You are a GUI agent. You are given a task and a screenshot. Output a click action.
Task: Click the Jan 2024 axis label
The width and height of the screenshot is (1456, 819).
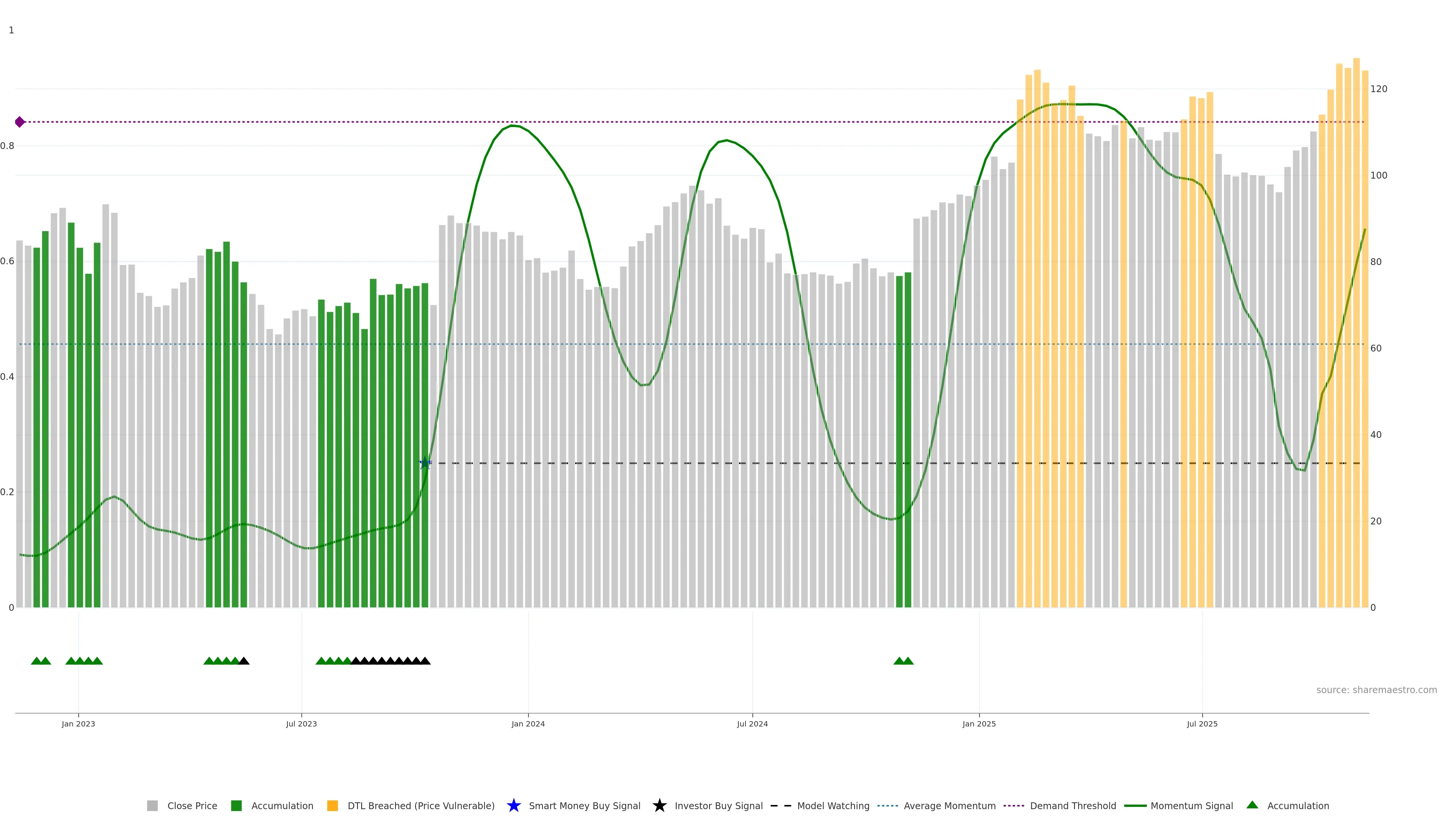(x=528, y=723)
